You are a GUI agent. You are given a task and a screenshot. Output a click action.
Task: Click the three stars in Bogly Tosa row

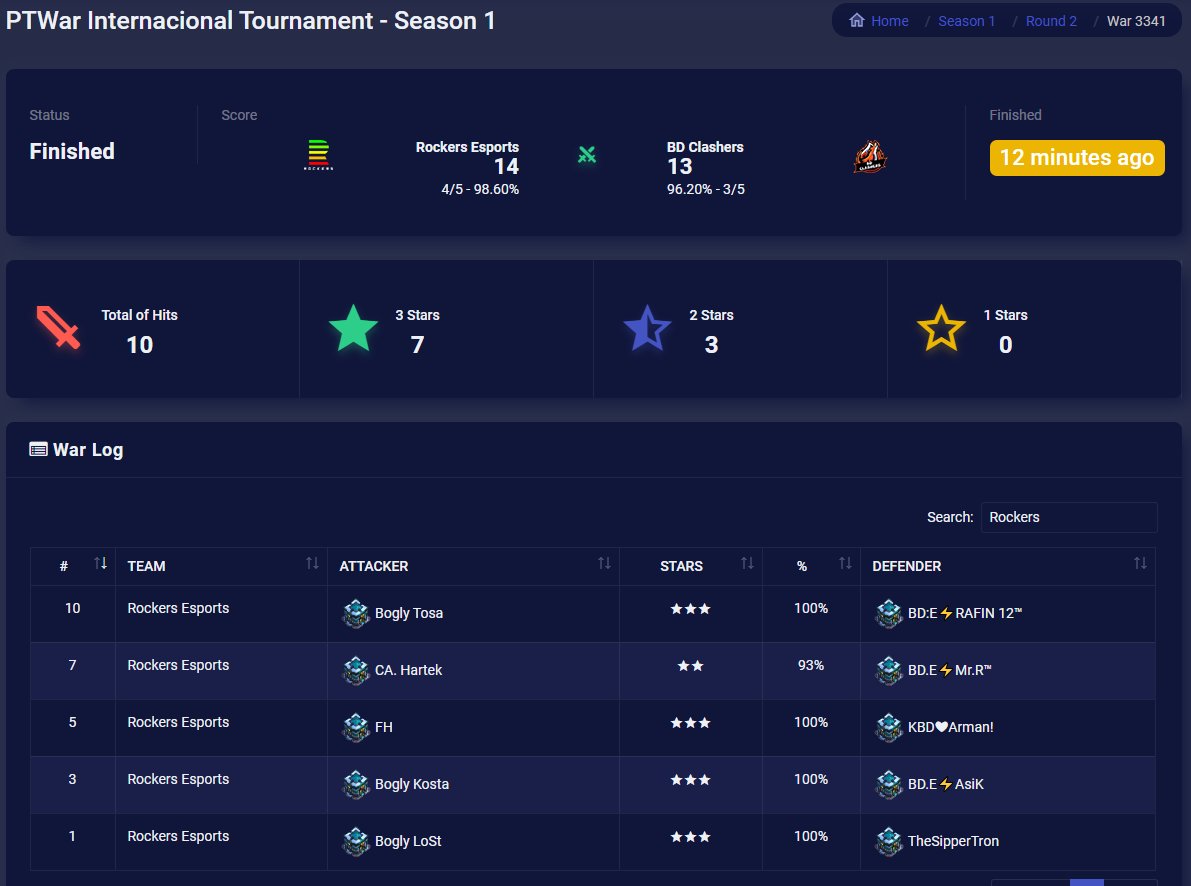(x=690, y=609)
